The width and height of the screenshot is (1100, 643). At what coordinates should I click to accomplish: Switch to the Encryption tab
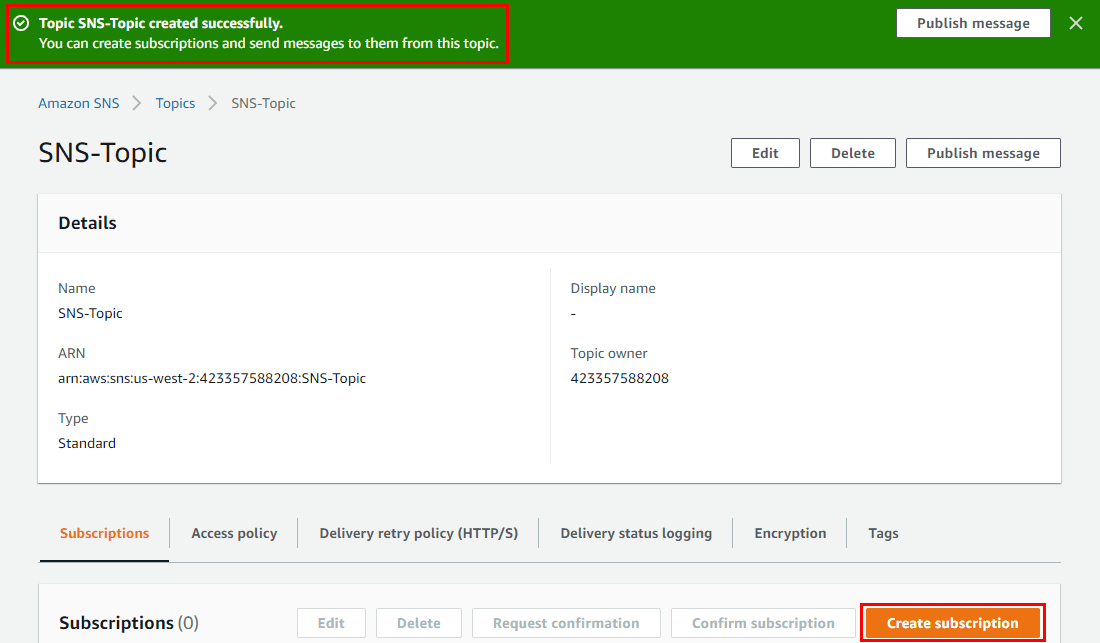(790, 533)
